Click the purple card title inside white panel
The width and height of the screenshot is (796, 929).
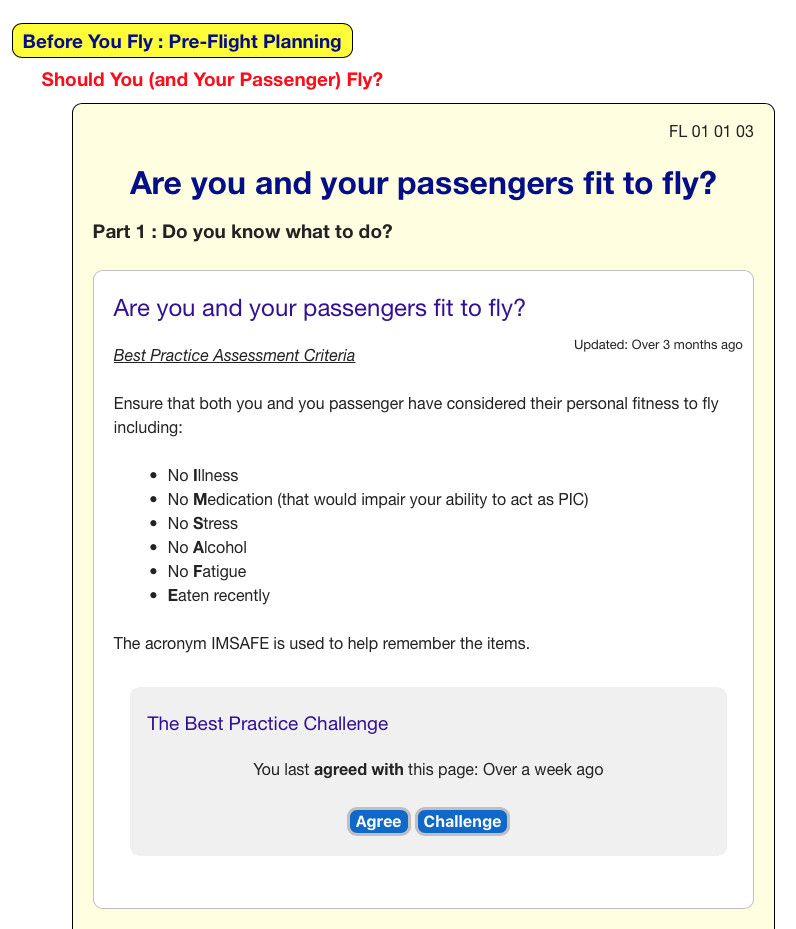(319, 308)
